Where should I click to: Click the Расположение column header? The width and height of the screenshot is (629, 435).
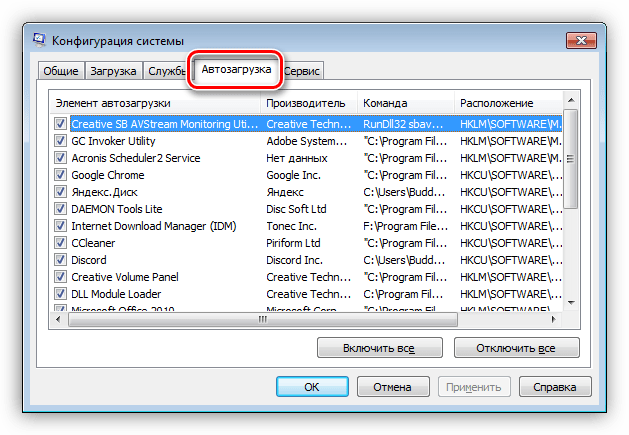(509, 103)
